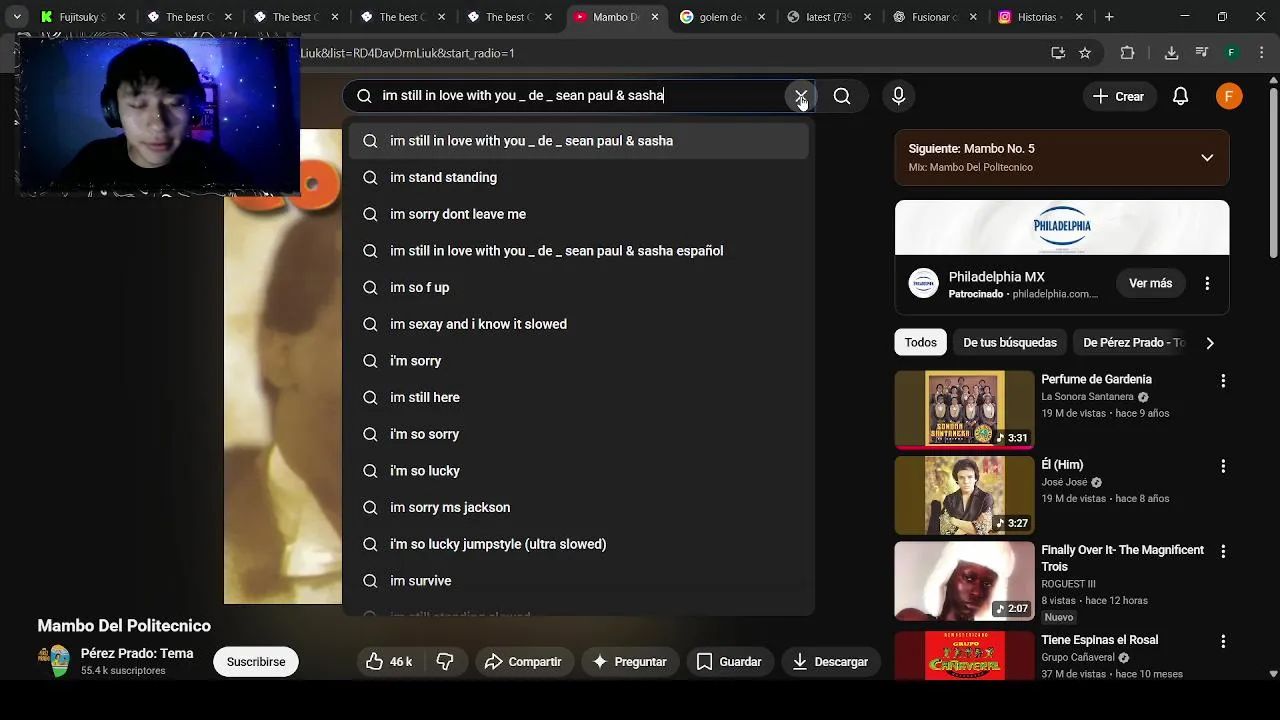
Task: Open Pérez Prado: Tema channel avatar
Action: click(x=54, y=661)
